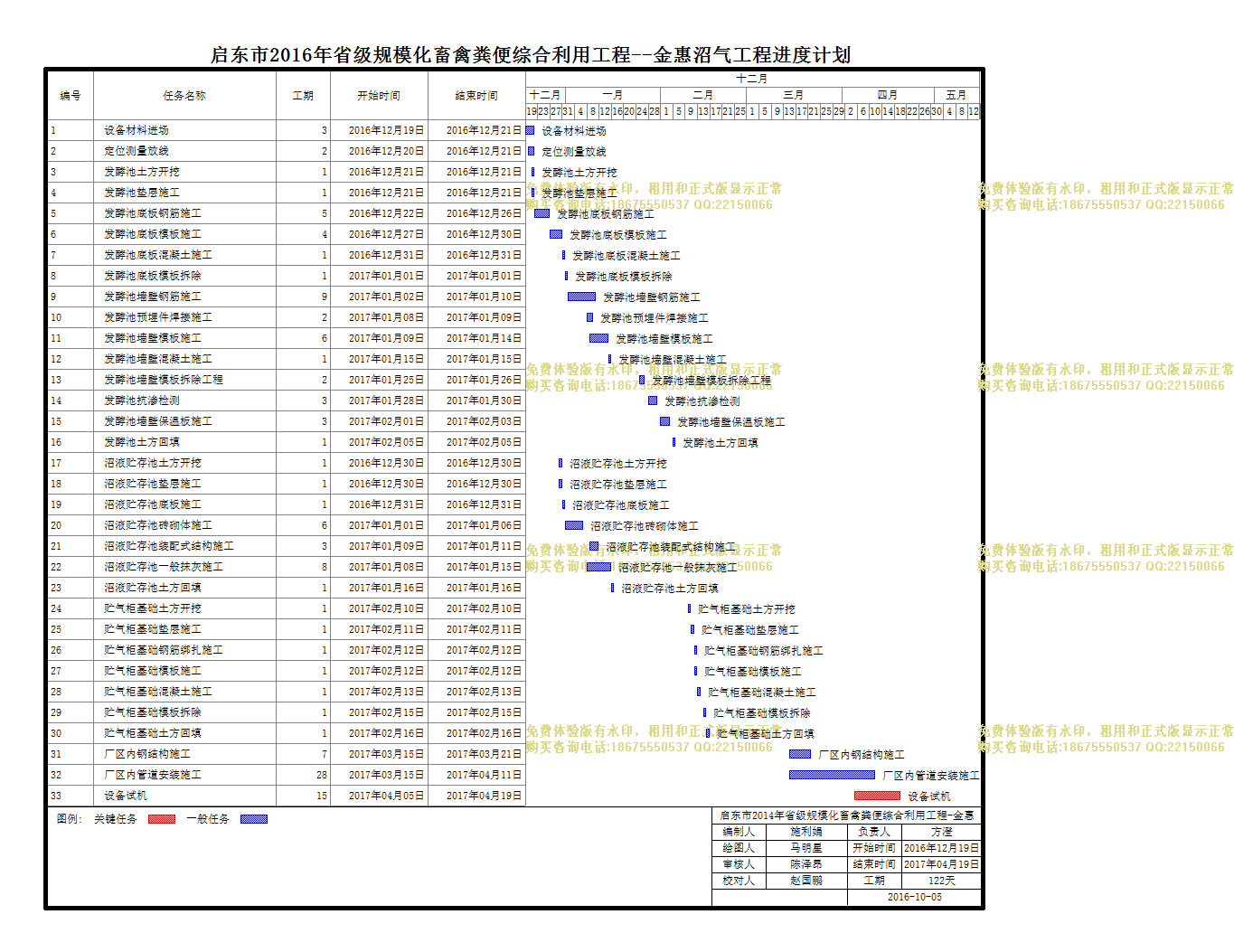Click the Gantt label 发酵池墙壁钢筋施工 beside its bar
1234x952 pixels.
(652, 297)
